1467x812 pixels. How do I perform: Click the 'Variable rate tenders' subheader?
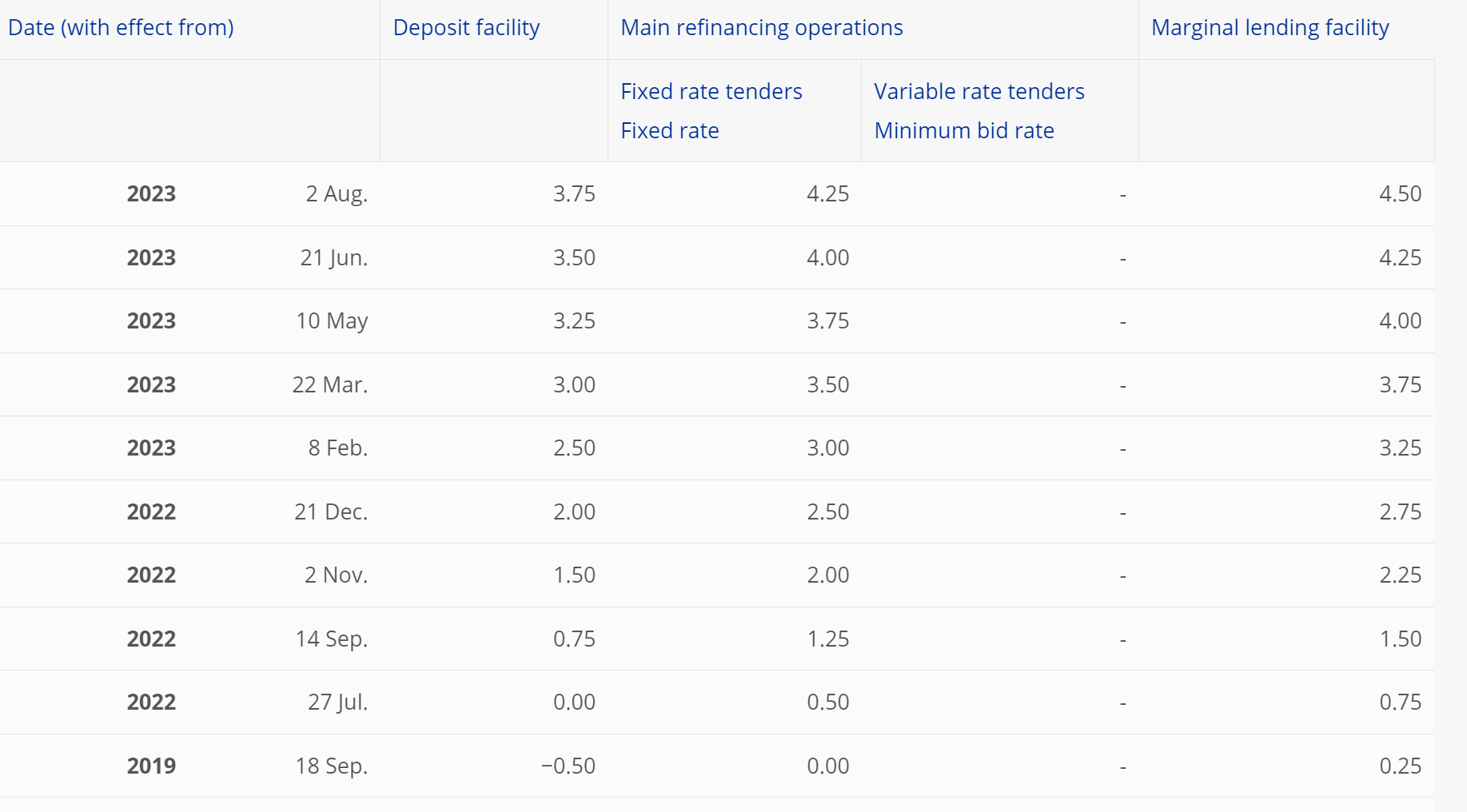[979, 92]
